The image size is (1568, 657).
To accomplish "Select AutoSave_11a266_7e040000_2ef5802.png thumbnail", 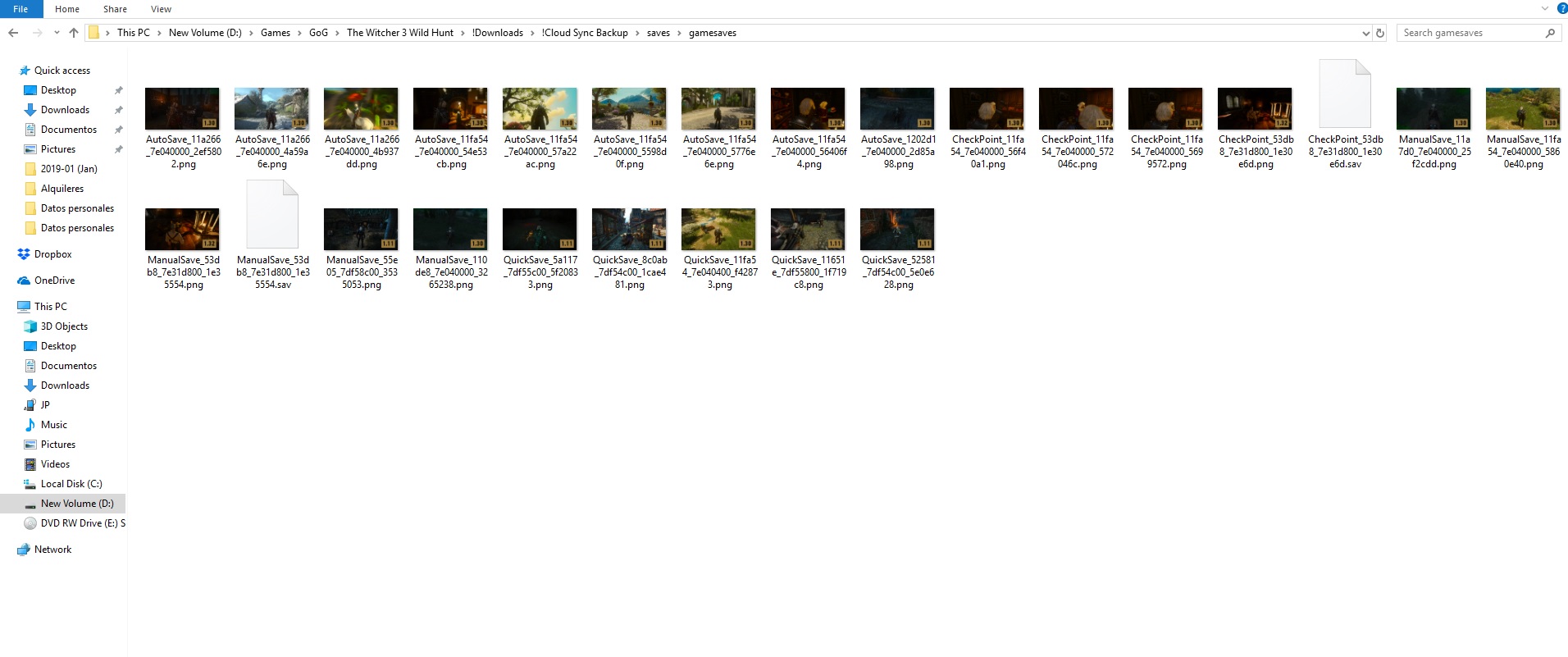I will coord(182,108).
